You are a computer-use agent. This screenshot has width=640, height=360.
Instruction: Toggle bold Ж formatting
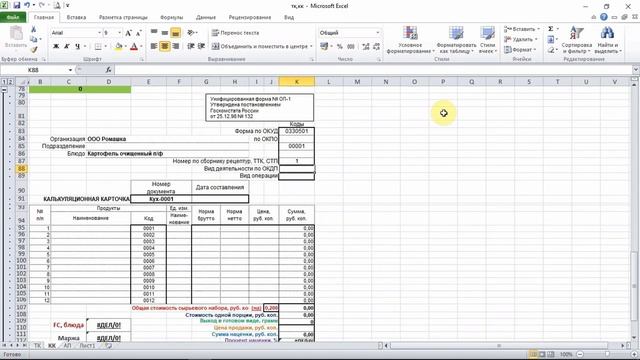click(x=56, y=46)
